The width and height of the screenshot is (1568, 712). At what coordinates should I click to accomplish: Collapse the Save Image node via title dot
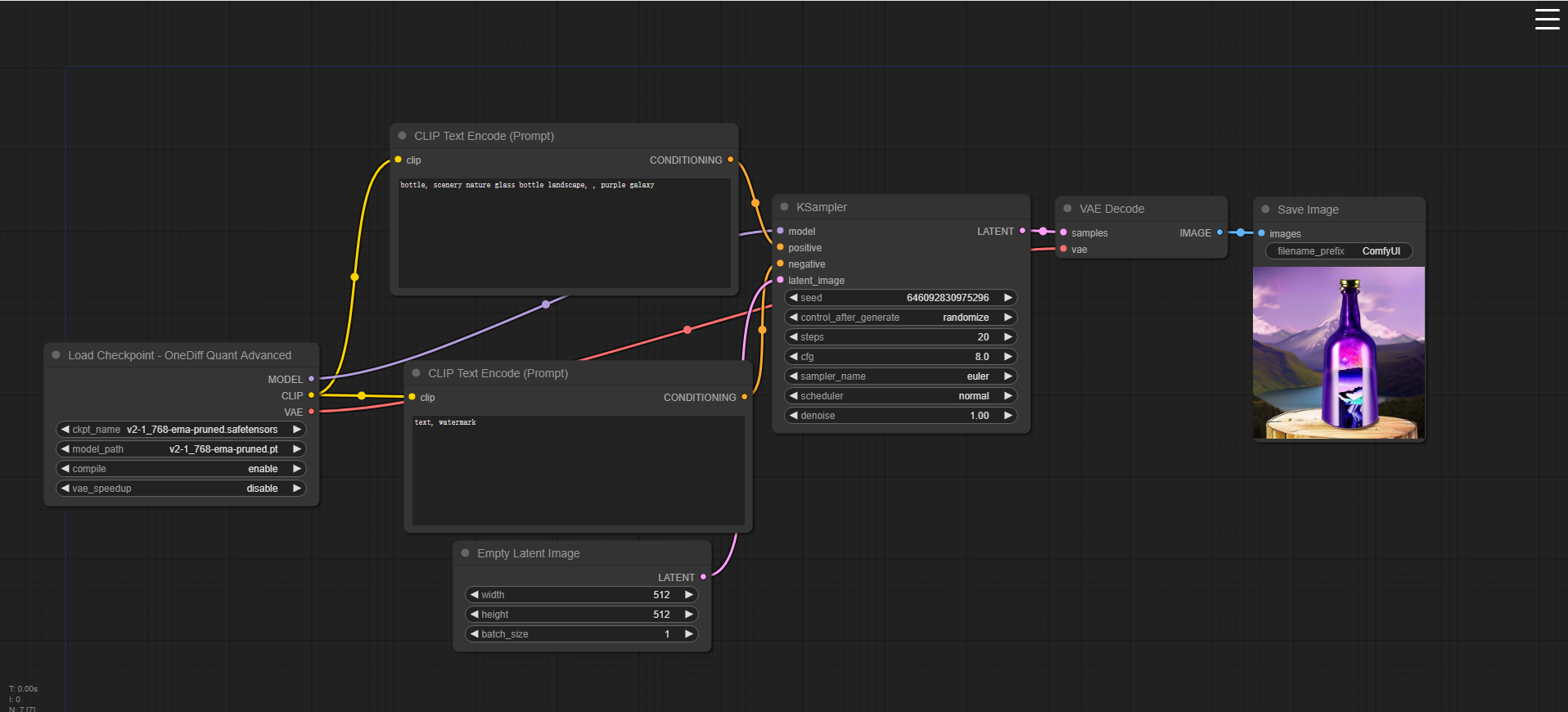click(x=1265, y=210)
